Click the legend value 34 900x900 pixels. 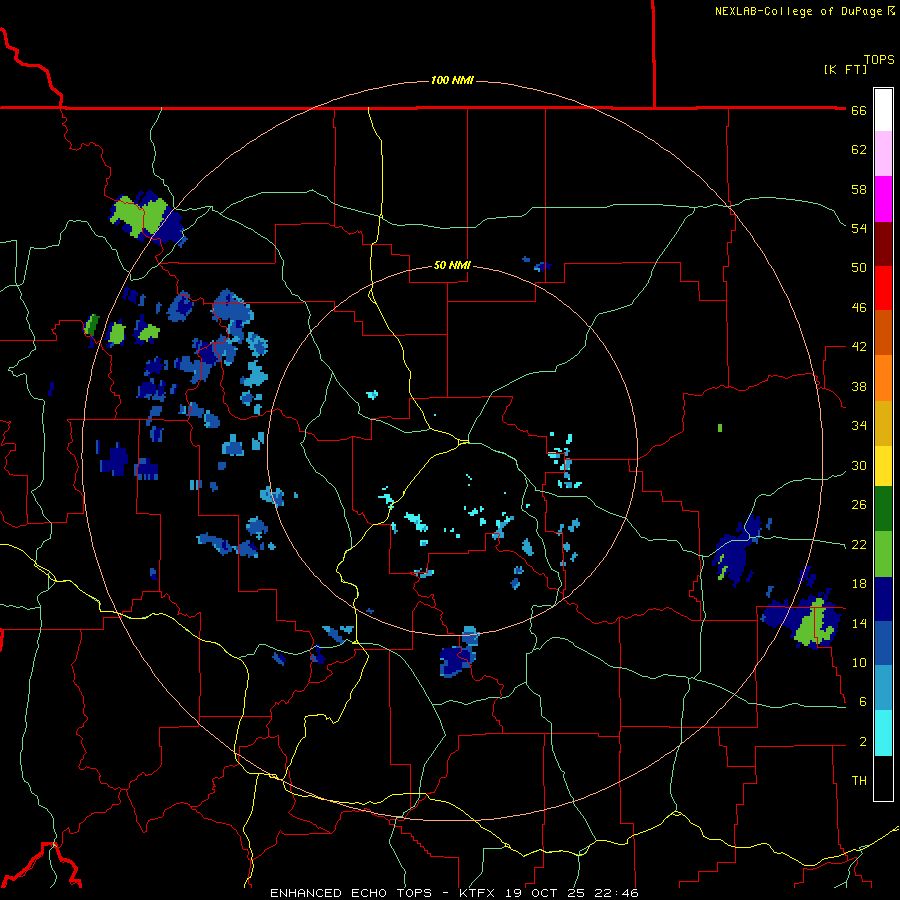coord(859,426)
